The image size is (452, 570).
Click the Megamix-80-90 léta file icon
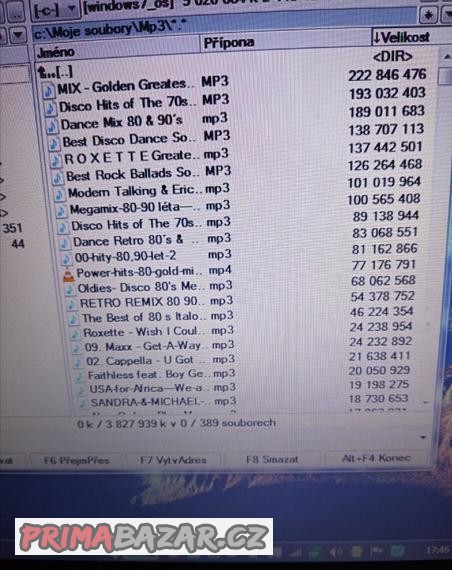61,211
